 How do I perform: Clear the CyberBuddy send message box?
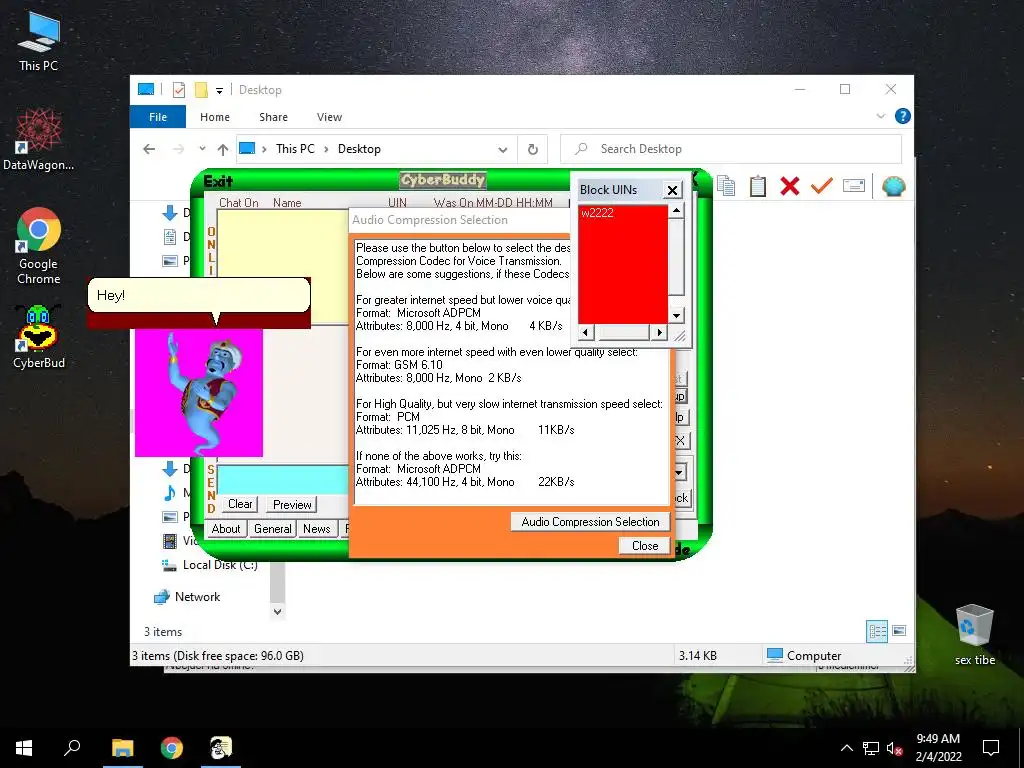[240, 504]
